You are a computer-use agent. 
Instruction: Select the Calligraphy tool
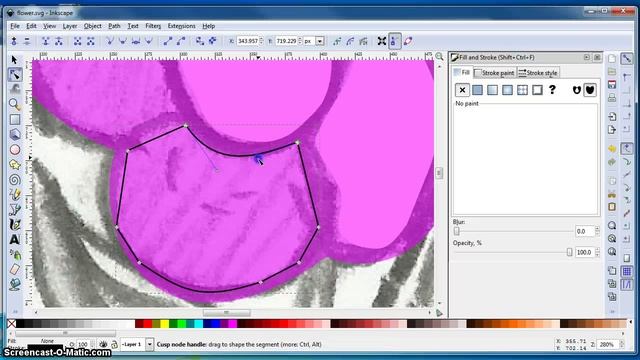pyautogui.click(x=15, y=224)
